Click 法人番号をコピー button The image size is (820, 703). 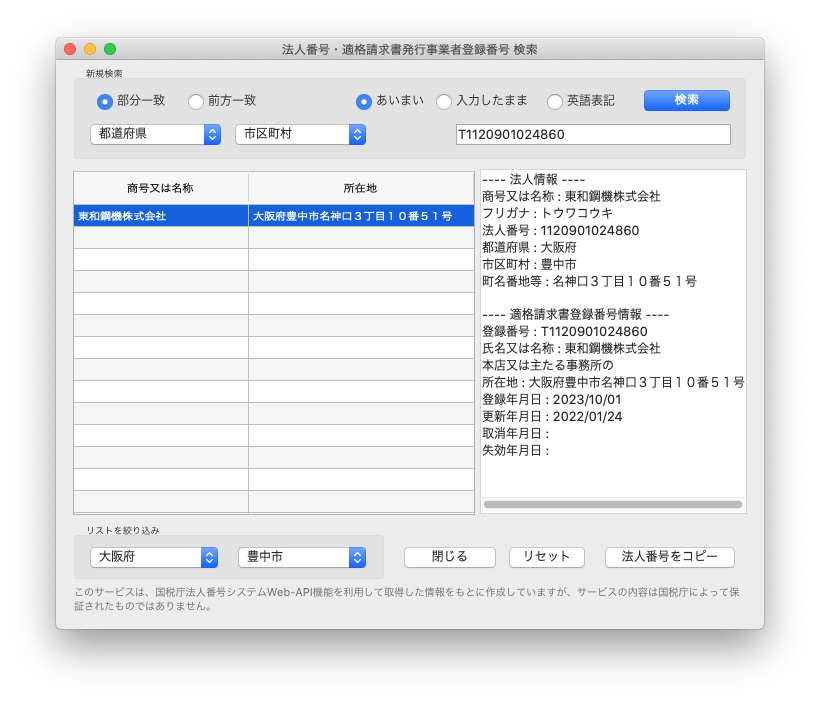tap(669, 557)
